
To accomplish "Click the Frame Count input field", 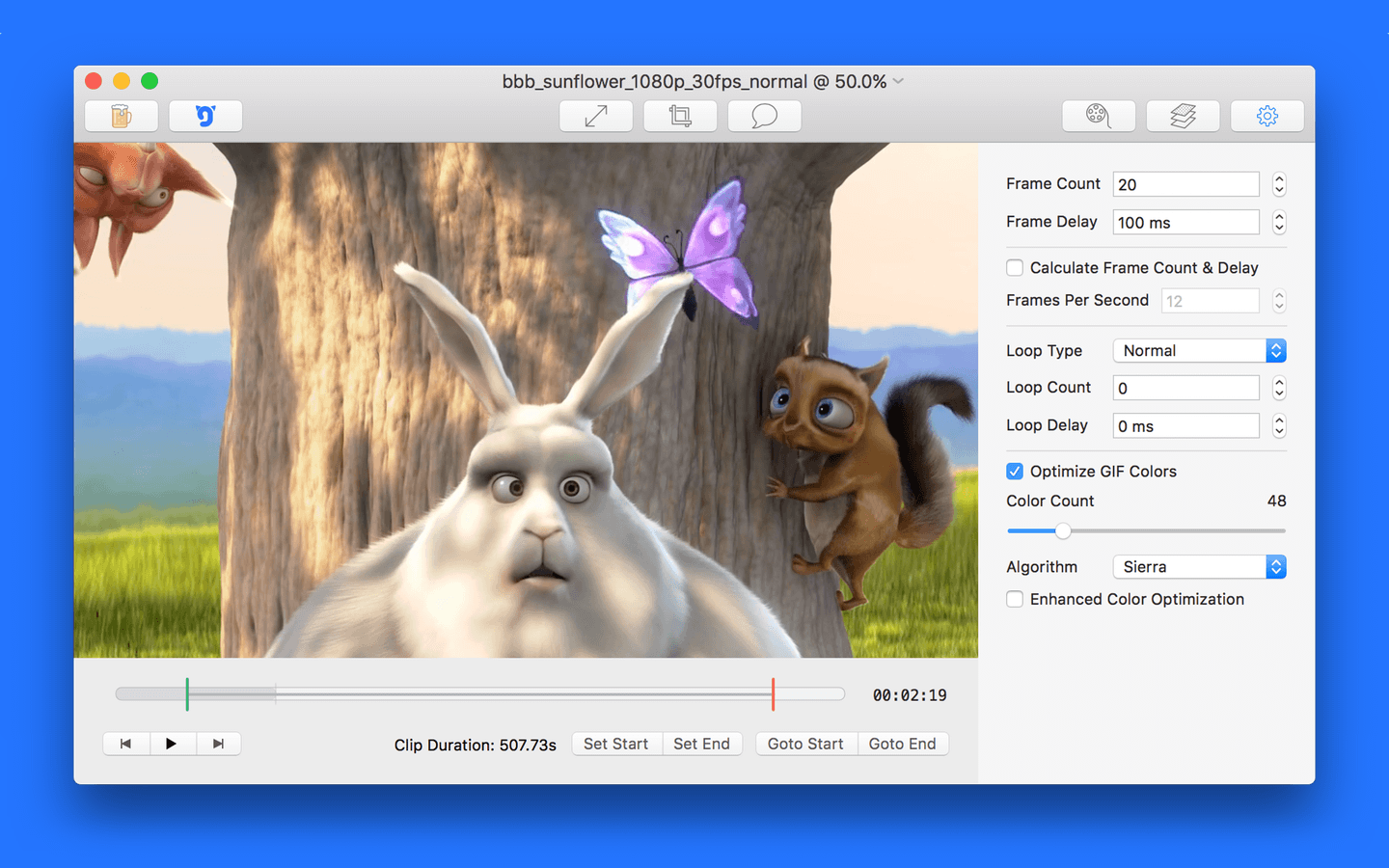I will 1185,184.
